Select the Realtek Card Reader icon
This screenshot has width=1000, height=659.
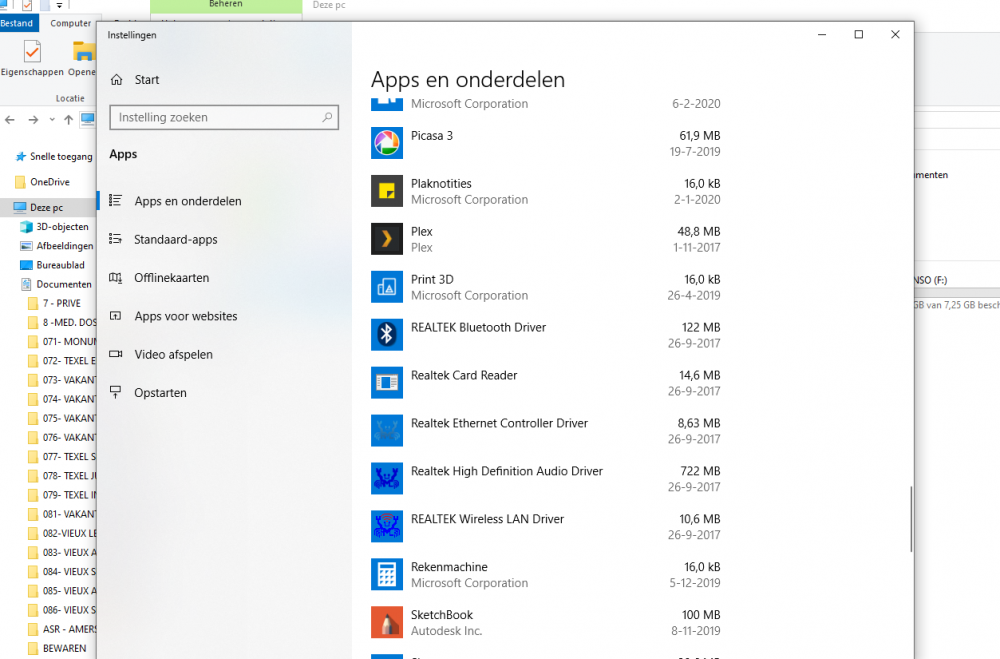pos(386,383)
